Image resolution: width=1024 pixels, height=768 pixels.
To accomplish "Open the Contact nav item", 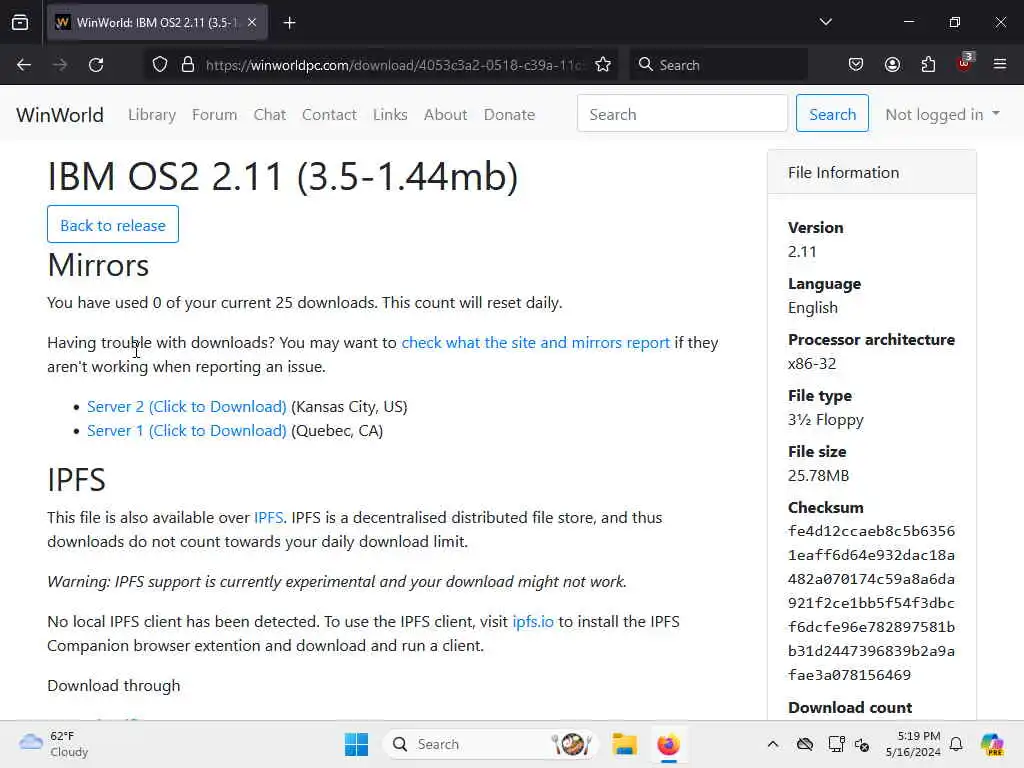I will coord(329,114).
